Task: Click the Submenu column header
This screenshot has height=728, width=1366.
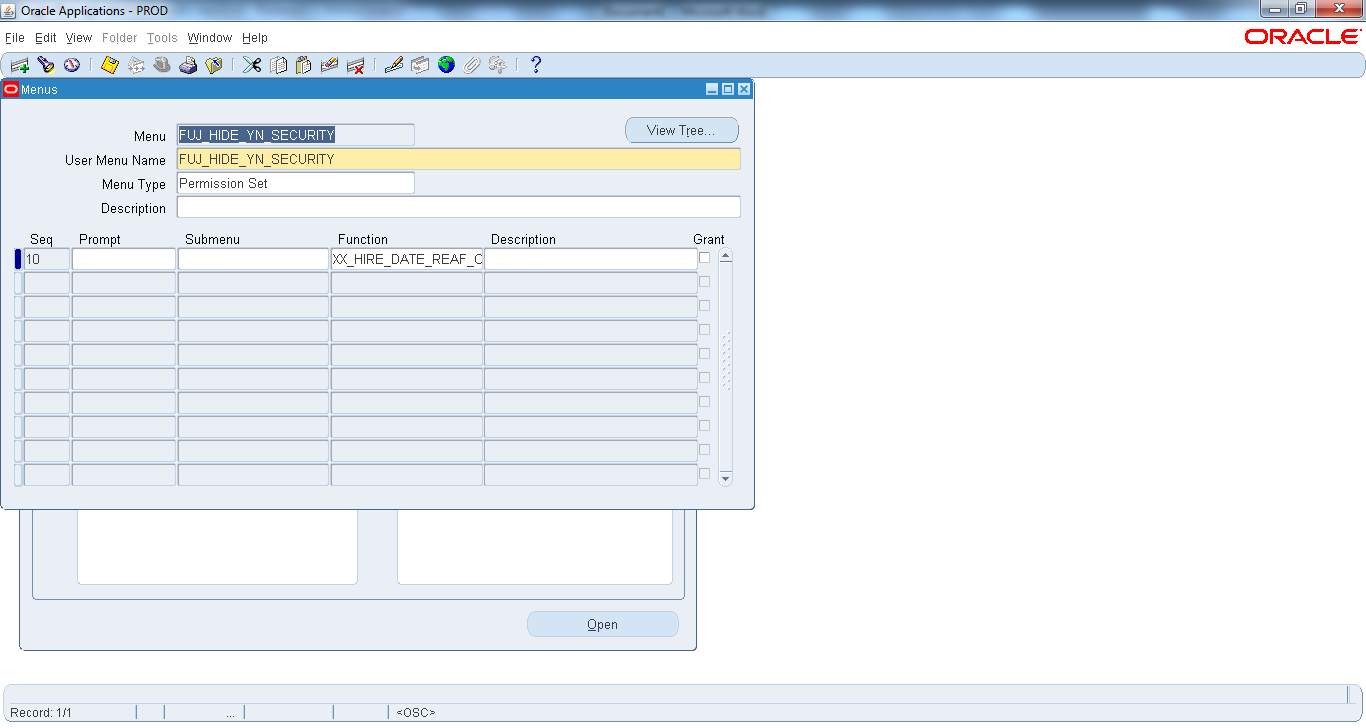Action: pos(212,240)
